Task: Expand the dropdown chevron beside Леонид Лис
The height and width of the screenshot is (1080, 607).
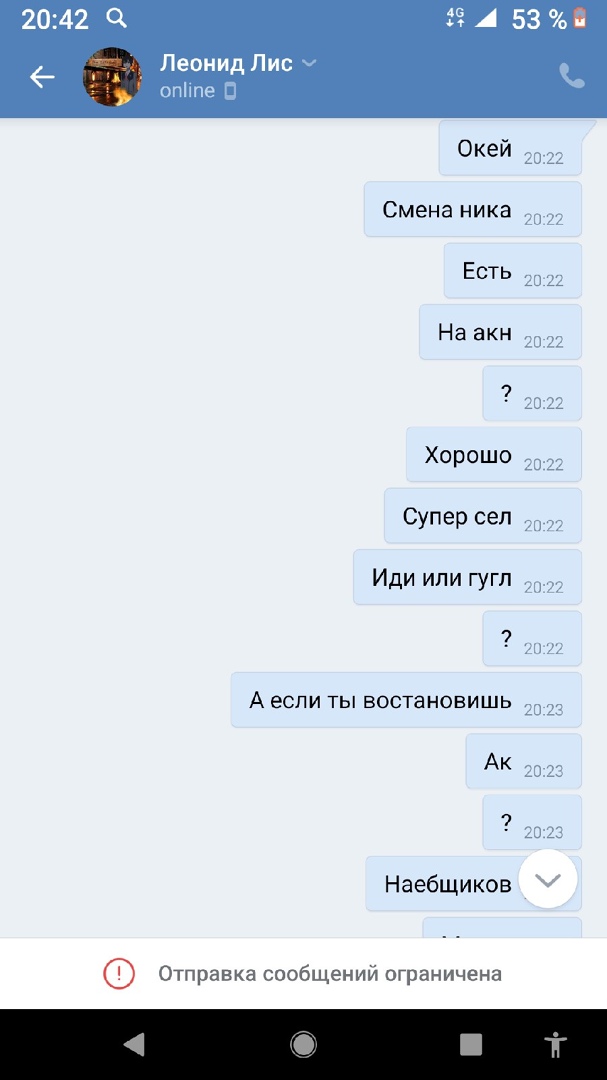Action: click(x=309, y=63)
